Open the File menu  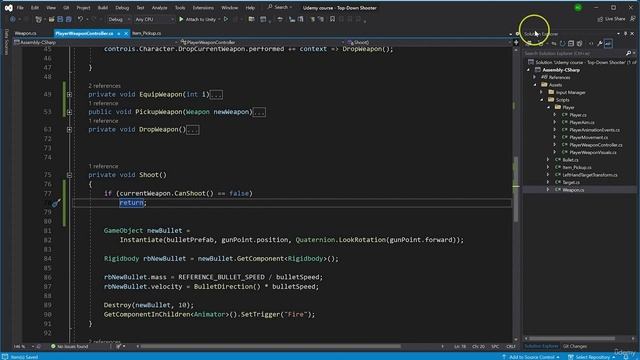(x=20, y=7)
